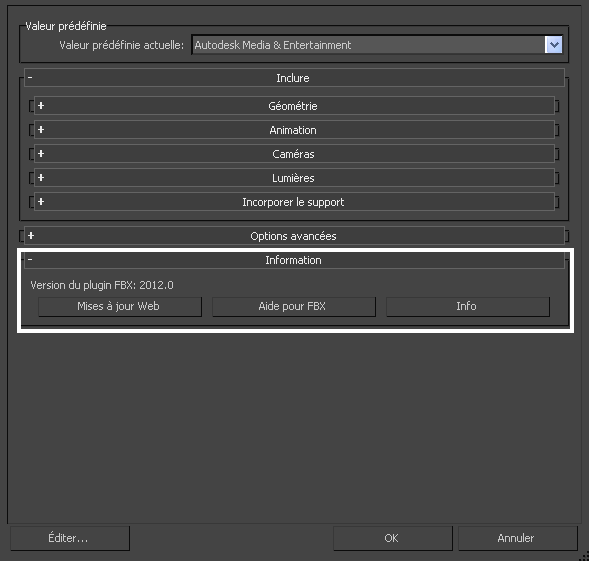This screenshot has width=589, height=561.
Task: Expand the Caméras rollout plus icon
Action: 41,154
